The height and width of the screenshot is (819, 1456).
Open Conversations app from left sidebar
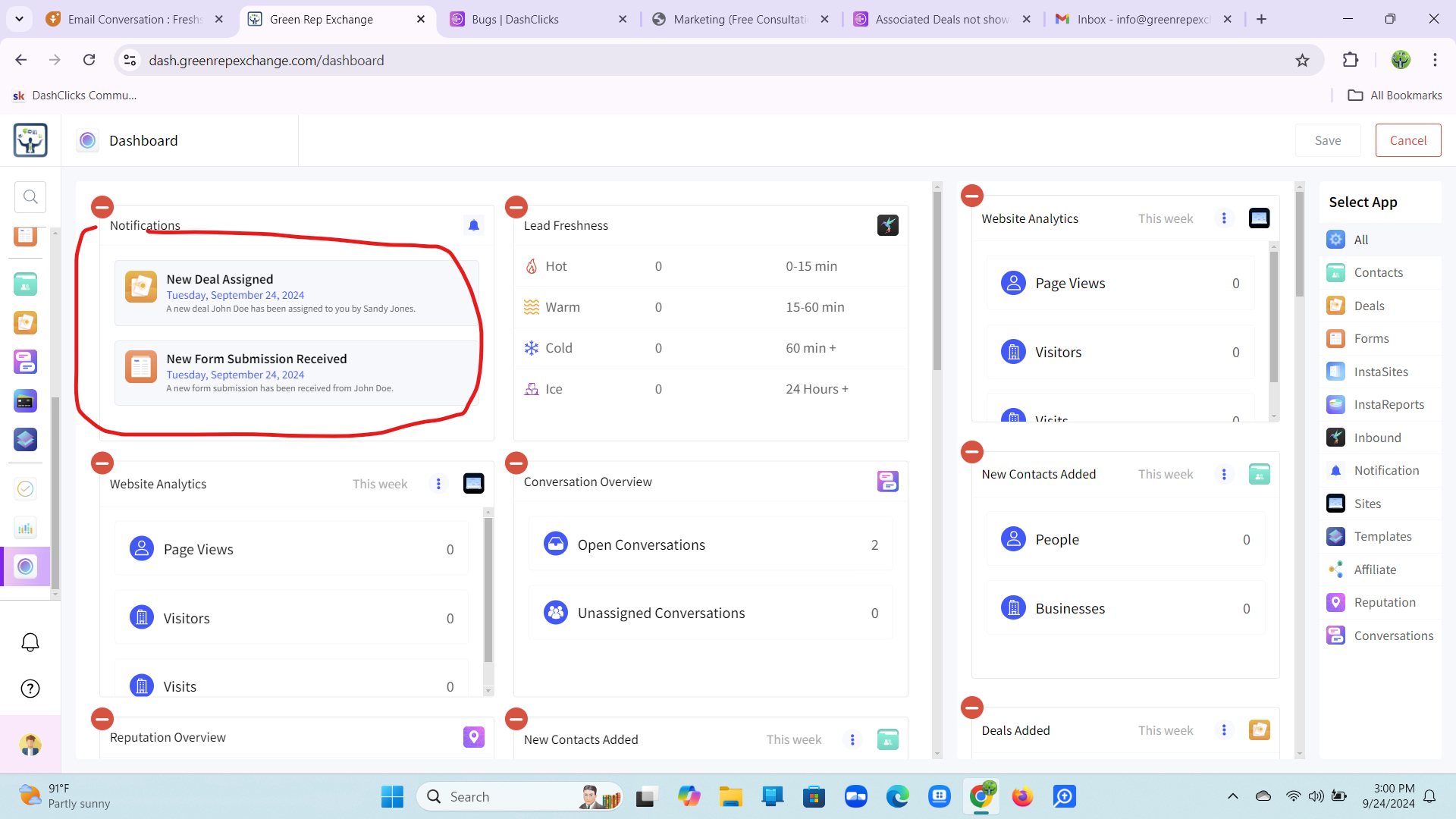pos(25,362)
